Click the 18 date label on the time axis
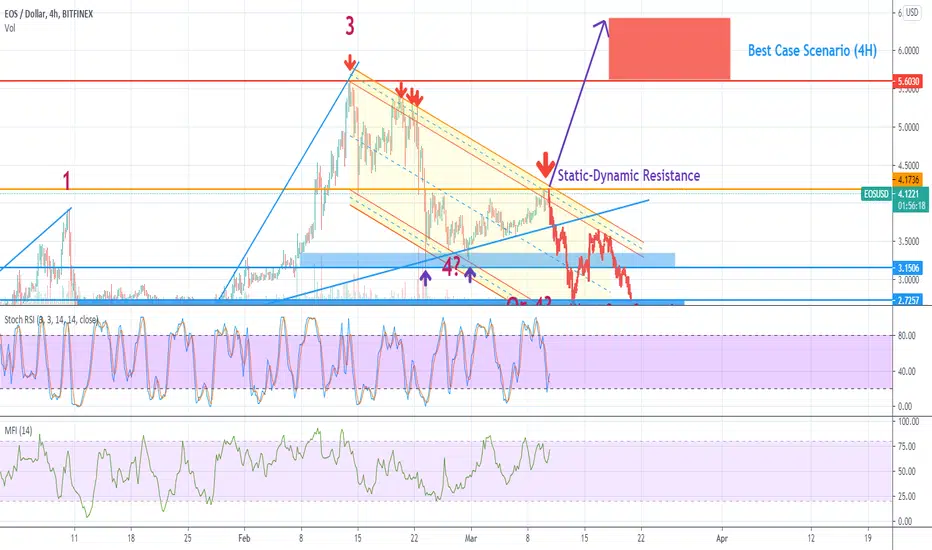Viewport: 932px width, 550px height. [x=131, y=538]
